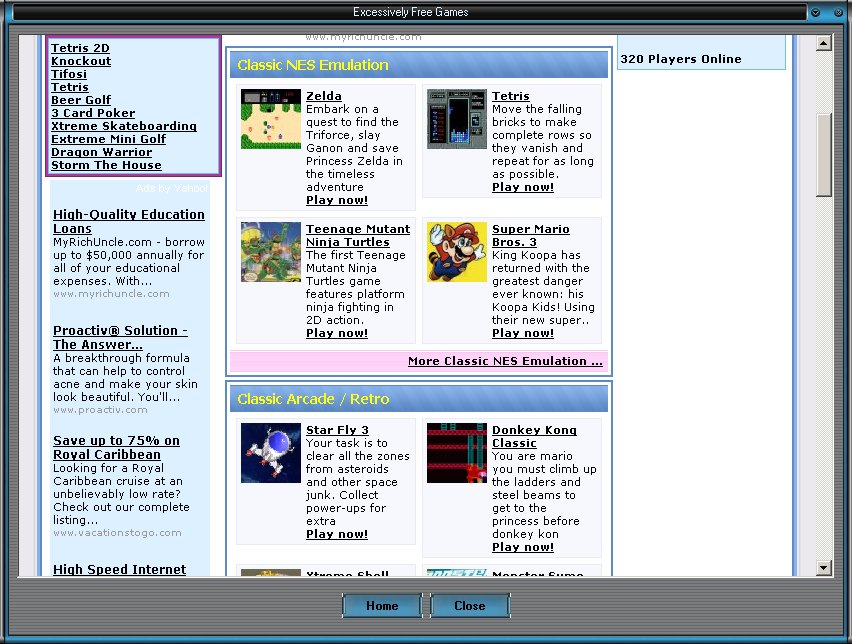
Task: Click the vertical scrollbar thumb
Action: 824,155
